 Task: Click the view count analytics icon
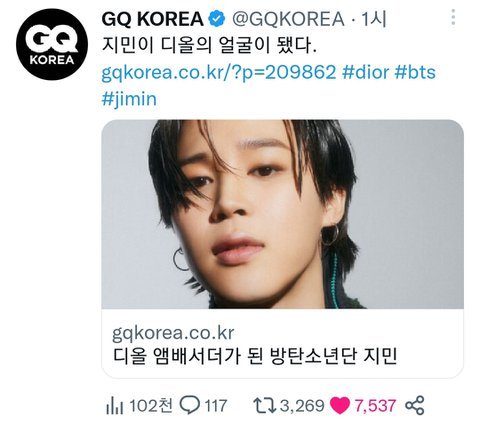point(114,406)
